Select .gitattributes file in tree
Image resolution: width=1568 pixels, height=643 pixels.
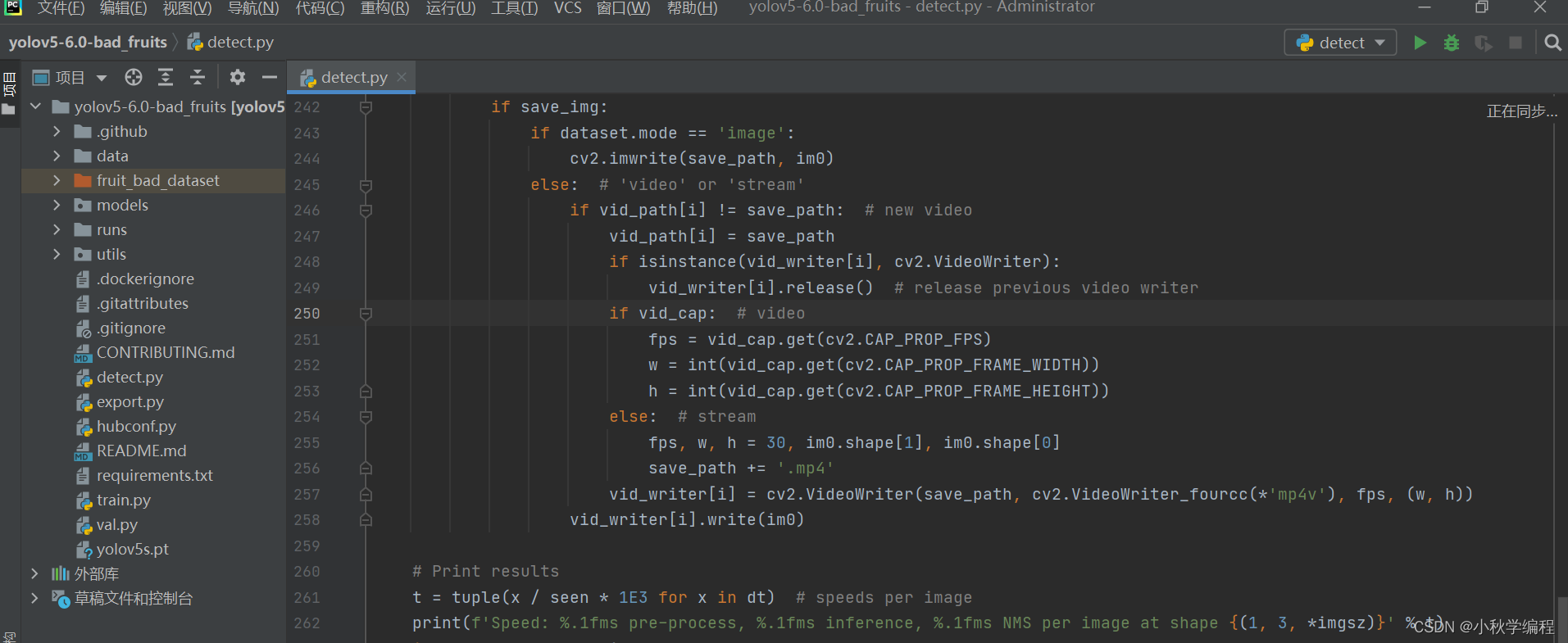tap(143, 303)
